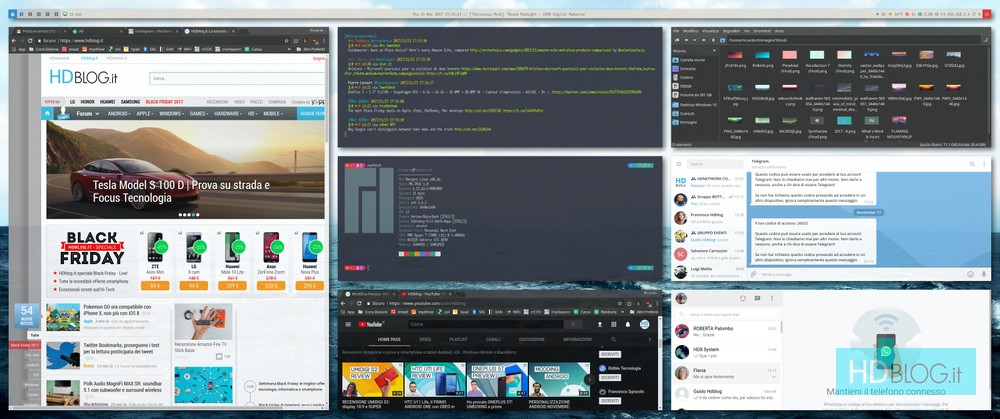Open HTC U11 LIFE REVIEW video thumbnail
Image resolution: width=1000 pixels, height=419 pixels.
pos(435,379)
